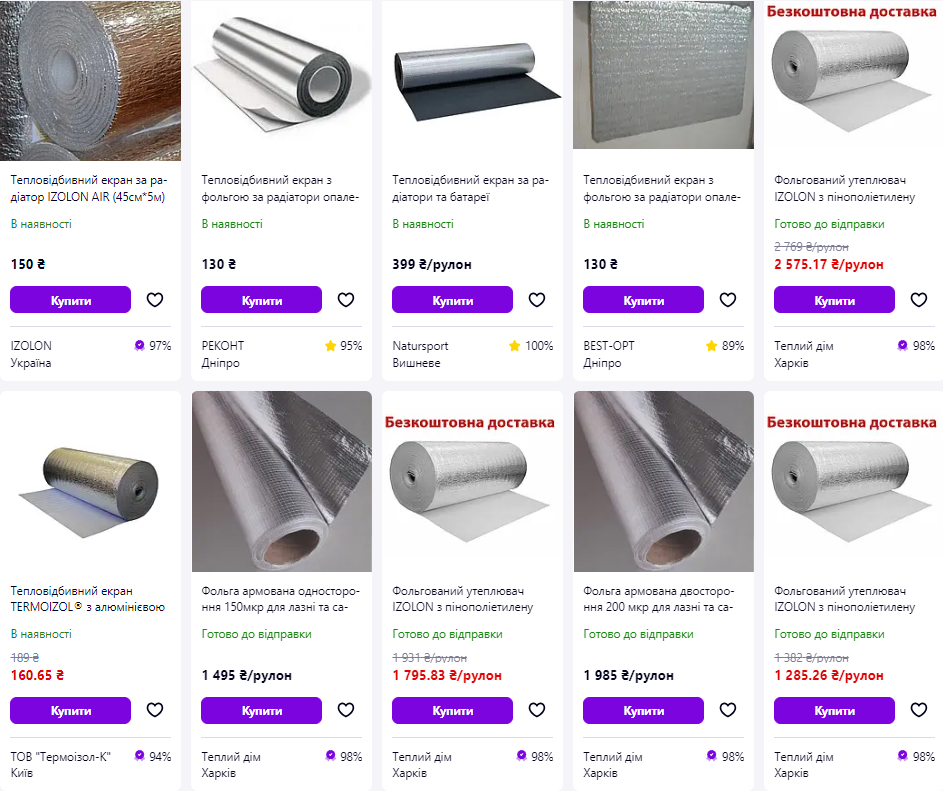
Task: Buy the IZOLON AIR screen for 150 ₴
Action: 70,300
